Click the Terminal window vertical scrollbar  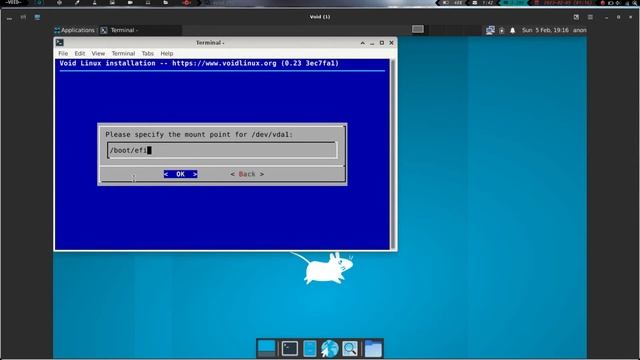[x=393, y=154]
